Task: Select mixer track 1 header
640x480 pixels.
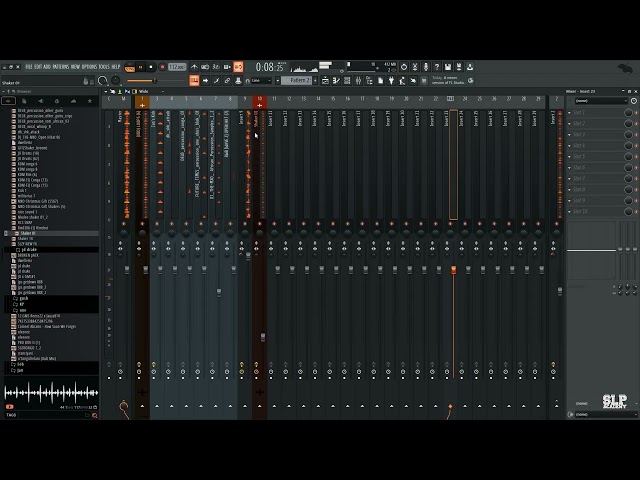Action: (142, 102)
